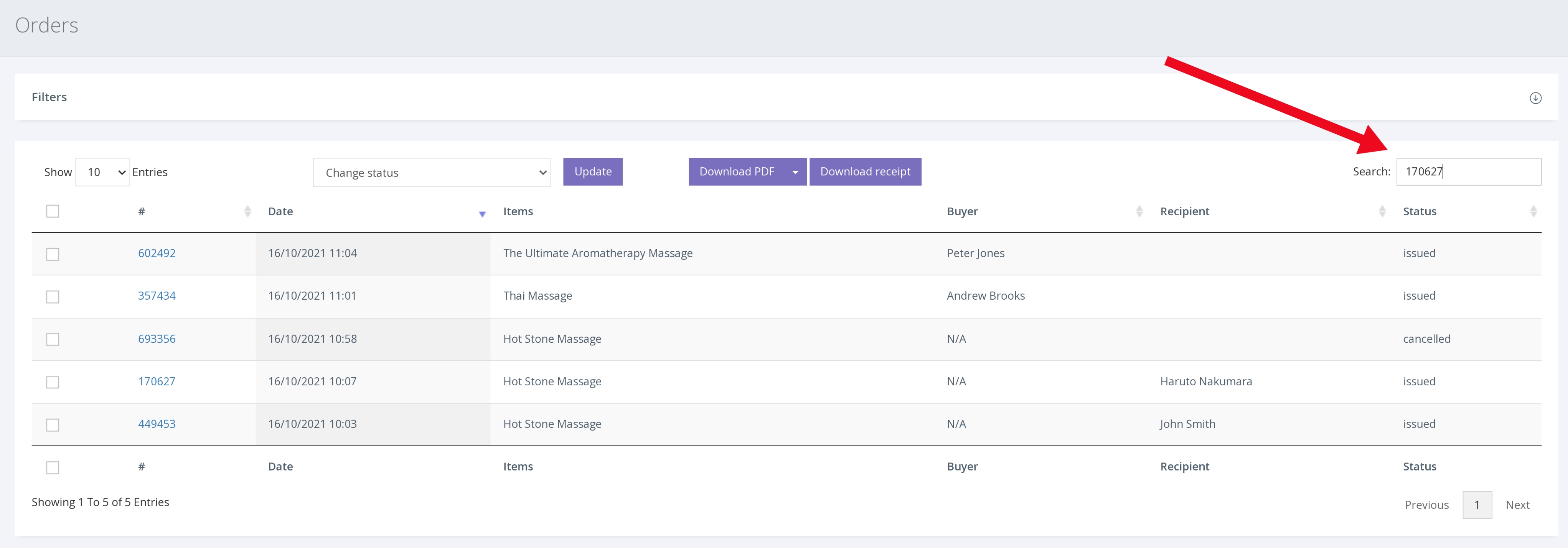Select page 1 in pagination
Screen dimensions: 1568x548
click(1477, 505)
